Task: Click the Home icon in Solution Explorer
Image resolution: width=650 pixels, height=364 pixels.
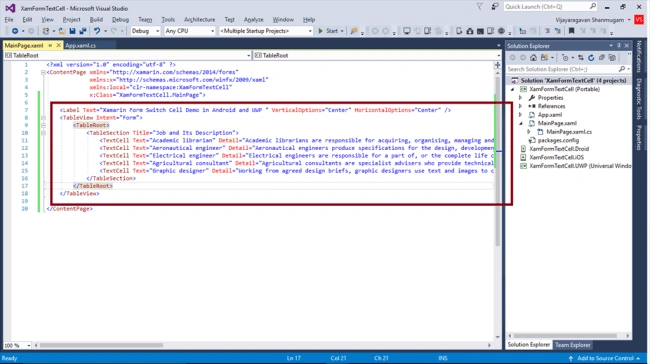Action: [533, 58]
